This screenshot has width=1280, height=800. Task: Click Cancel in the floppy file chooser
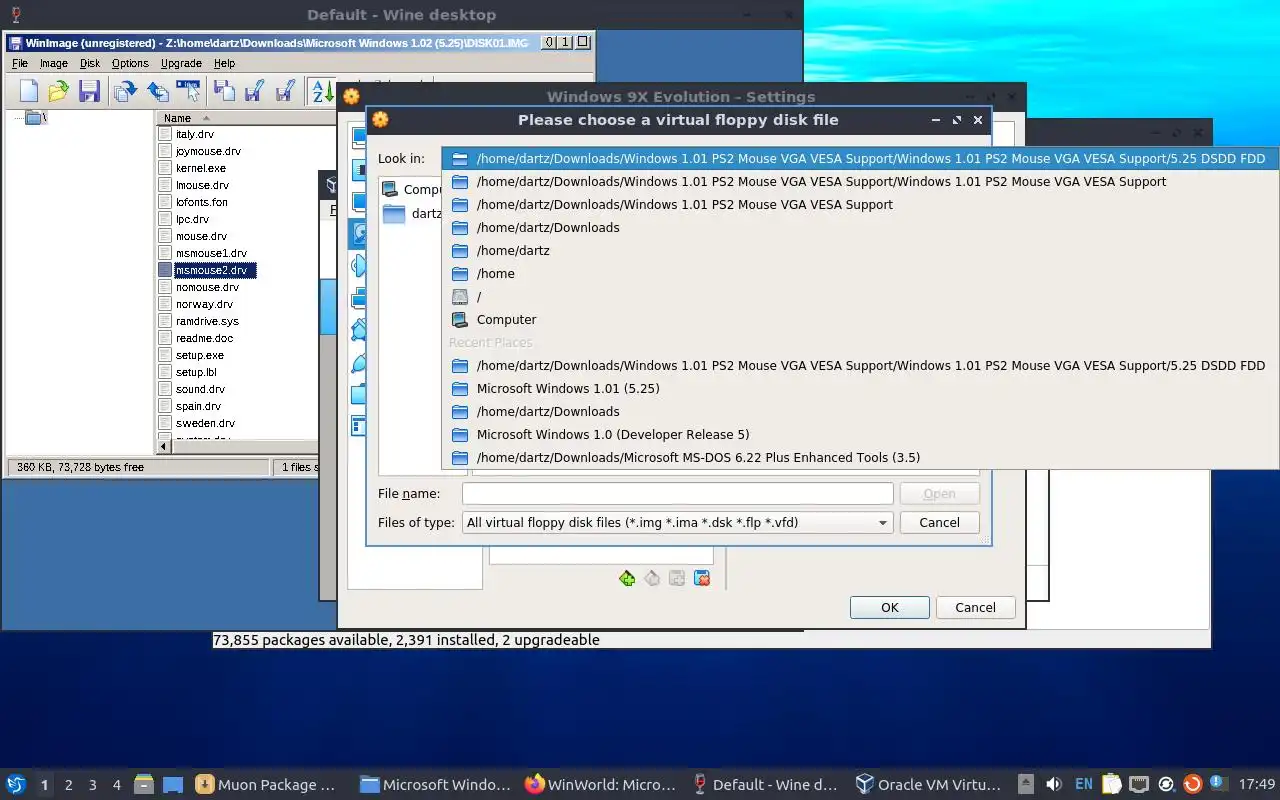click(x=939, y=522)
